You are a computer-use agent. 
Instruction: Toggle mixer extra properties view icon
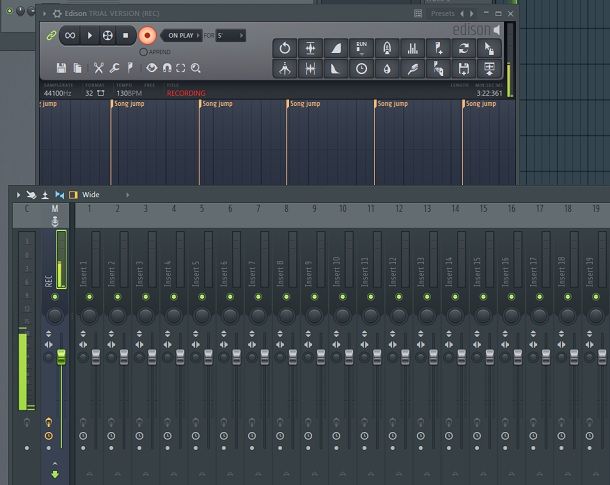click(x=73, y=195)
